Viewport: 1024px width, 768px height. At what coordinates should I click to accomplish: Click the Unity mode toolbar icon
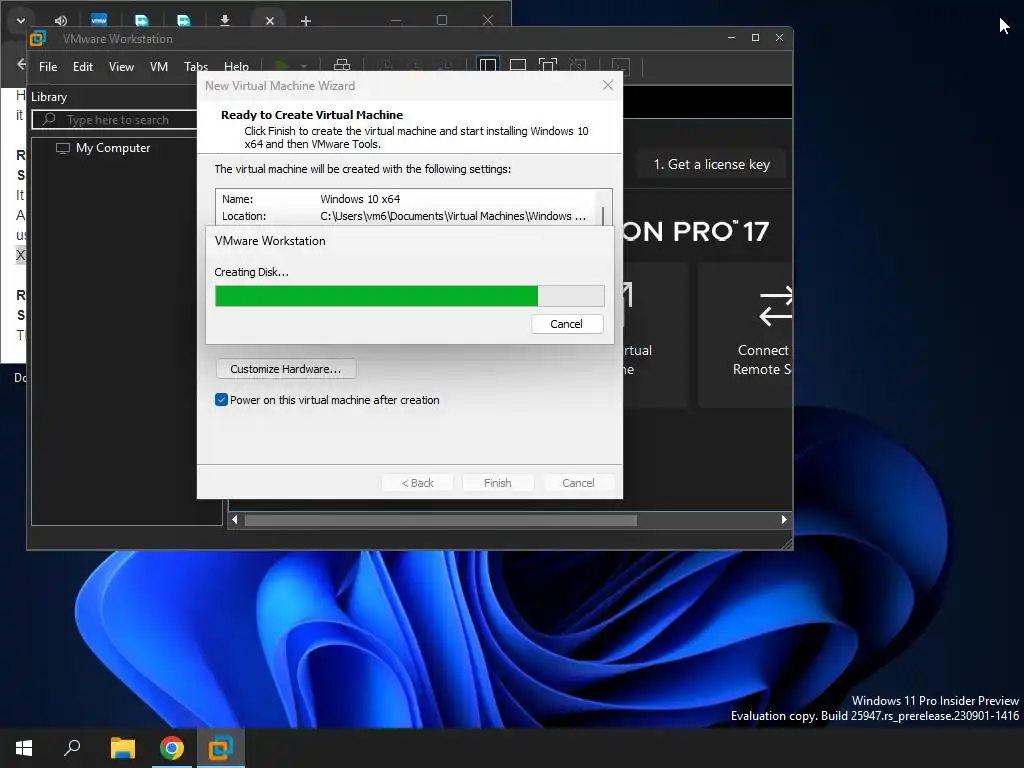[577, 65]
